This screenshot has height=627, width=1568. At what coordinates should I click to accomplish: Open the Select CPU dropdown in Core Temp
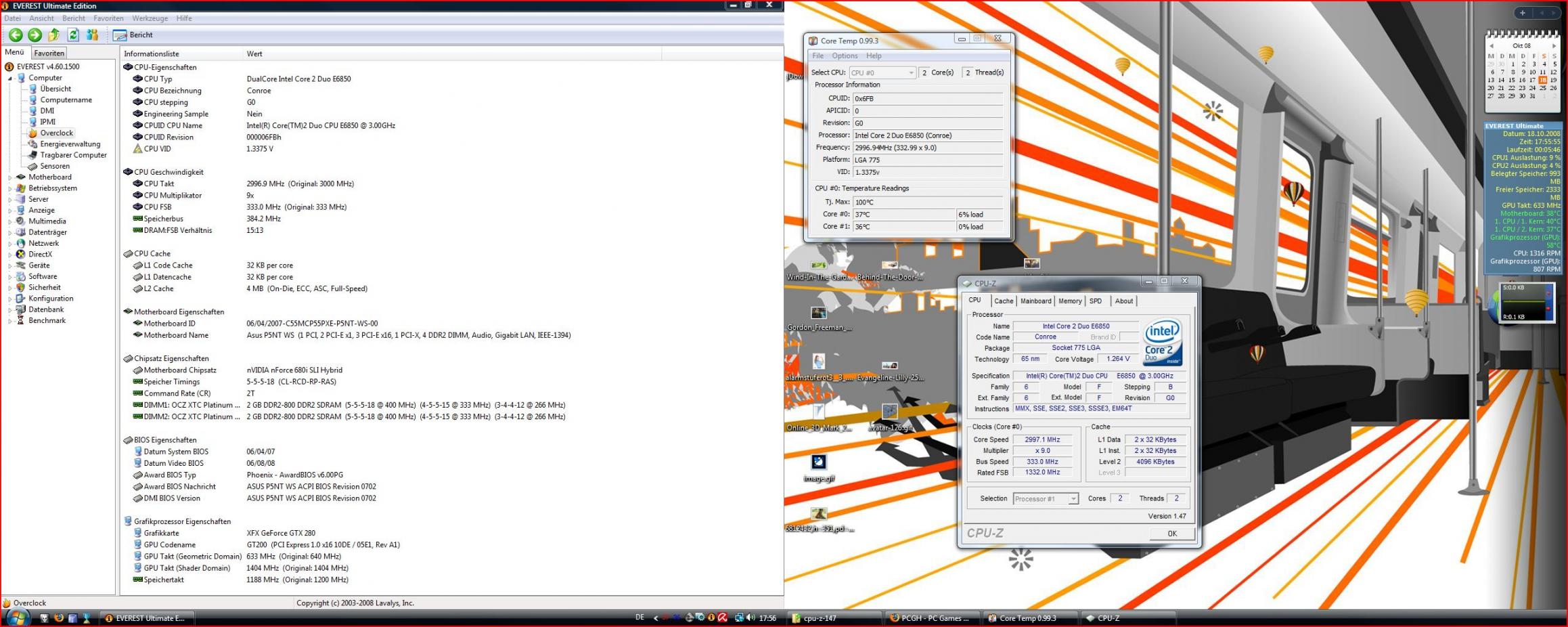[882, 72]
